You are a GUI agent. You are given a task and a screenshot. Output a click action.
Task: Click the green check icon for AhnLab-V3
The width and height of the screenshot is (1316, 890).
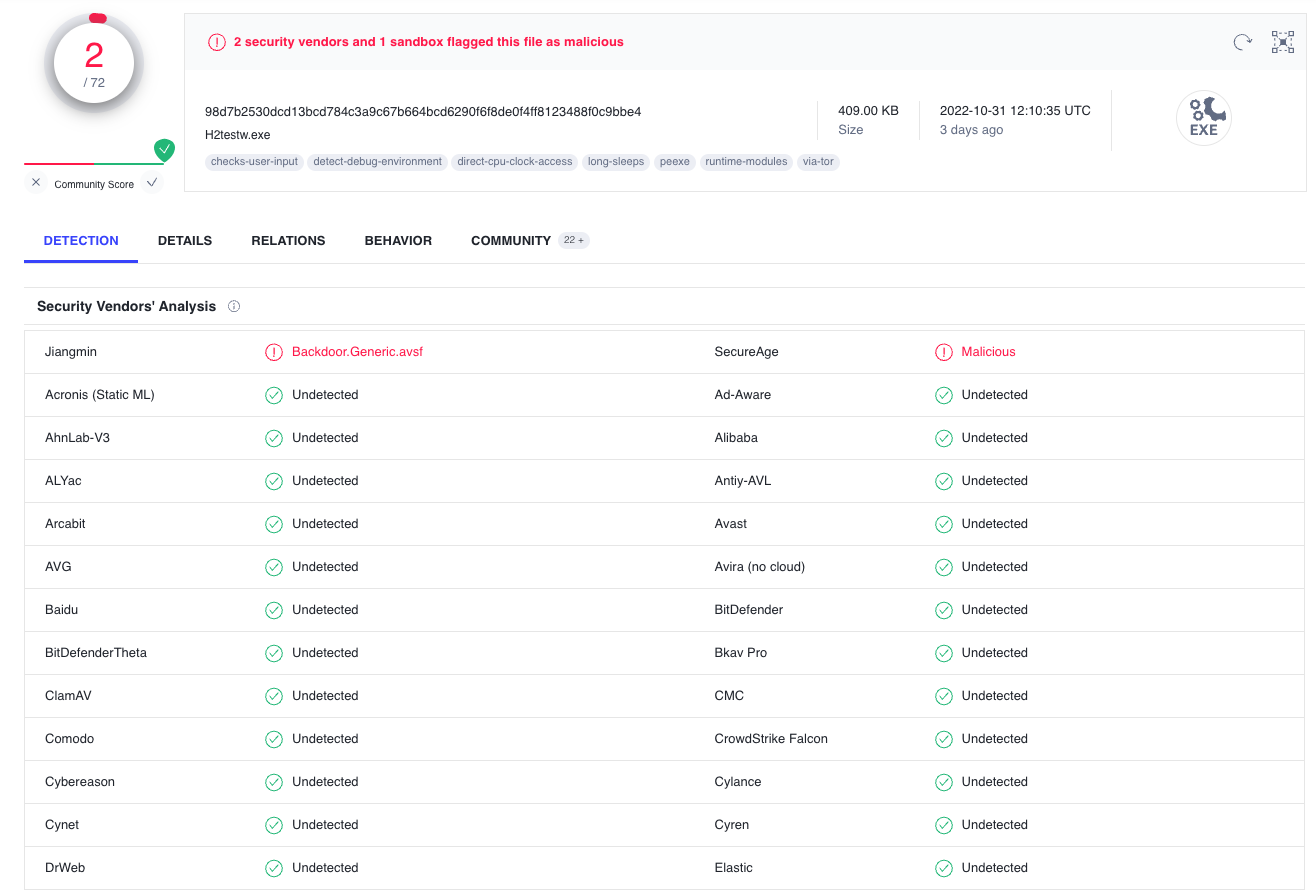click(x=274, y=438)
